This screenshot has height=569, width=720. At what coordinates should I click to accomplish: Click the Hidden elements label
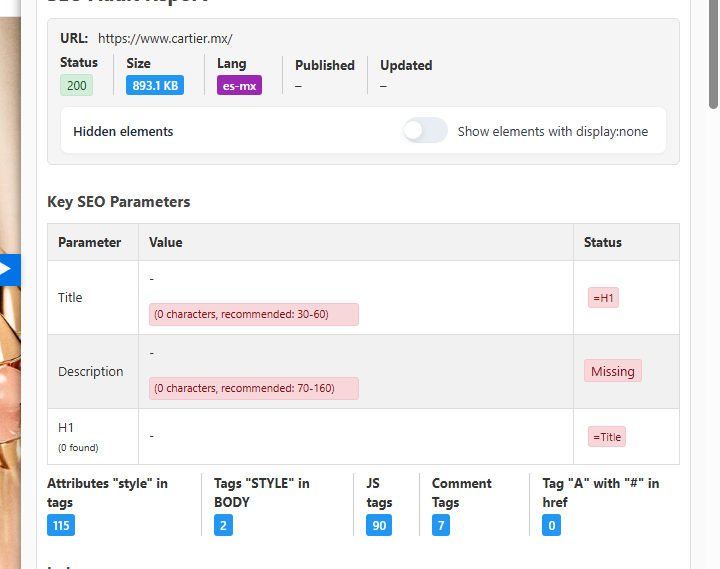[123, 131]
